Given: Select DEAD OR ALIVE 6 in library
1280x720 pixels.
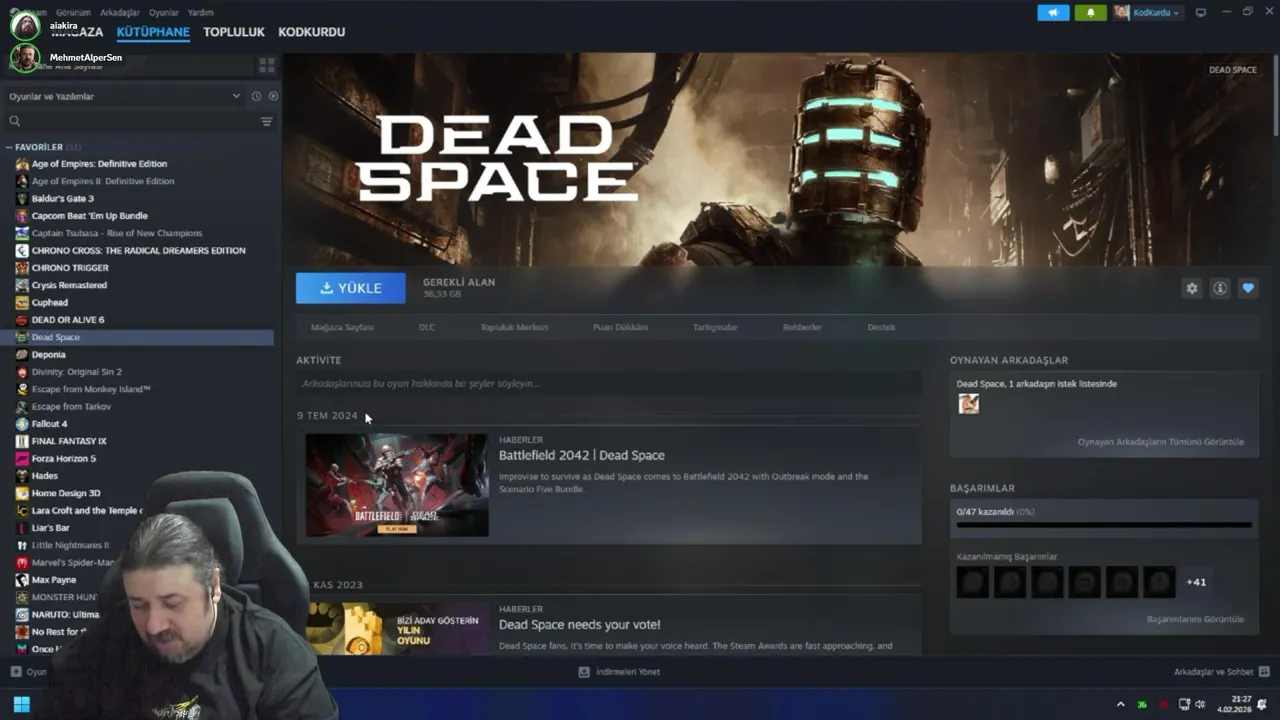Looking at the screenshot, I should click(x=68, y=320).
